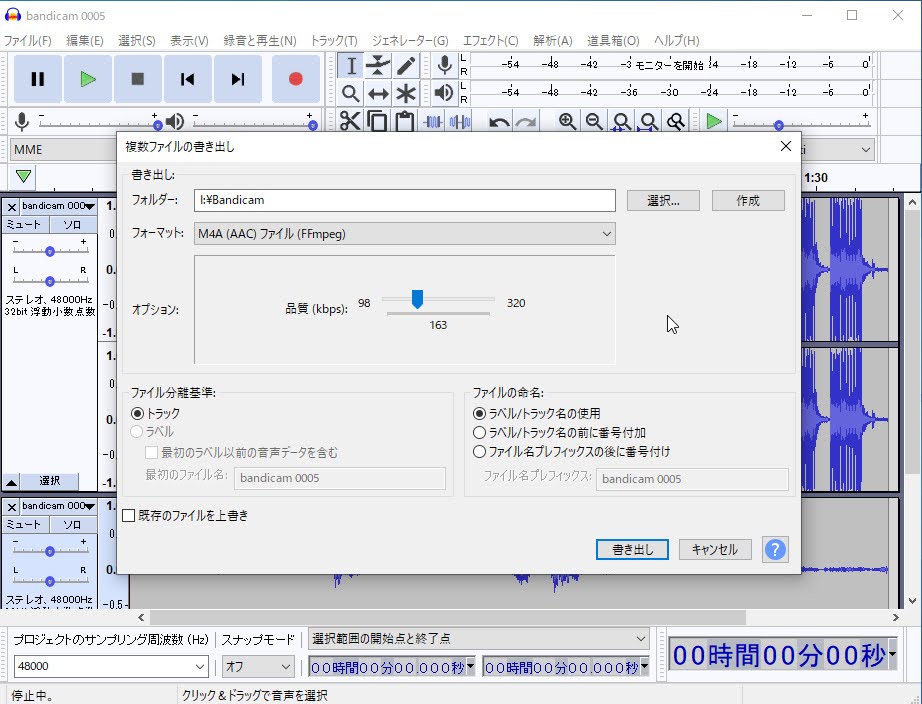Select the Zoom magnifier tool

click(350, 94)
